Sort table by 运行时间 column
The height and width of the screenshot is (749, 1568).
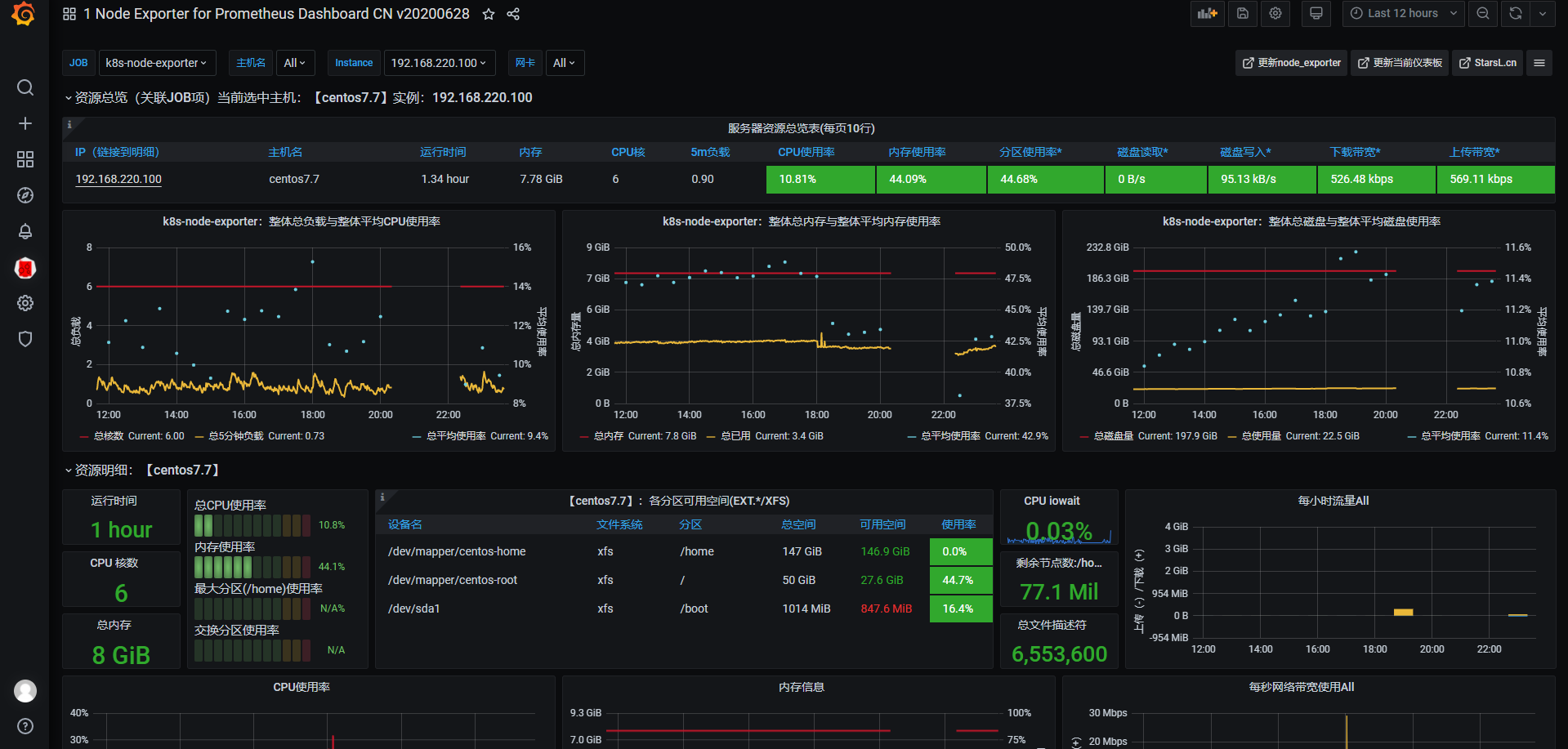click(x=443, y=152)
